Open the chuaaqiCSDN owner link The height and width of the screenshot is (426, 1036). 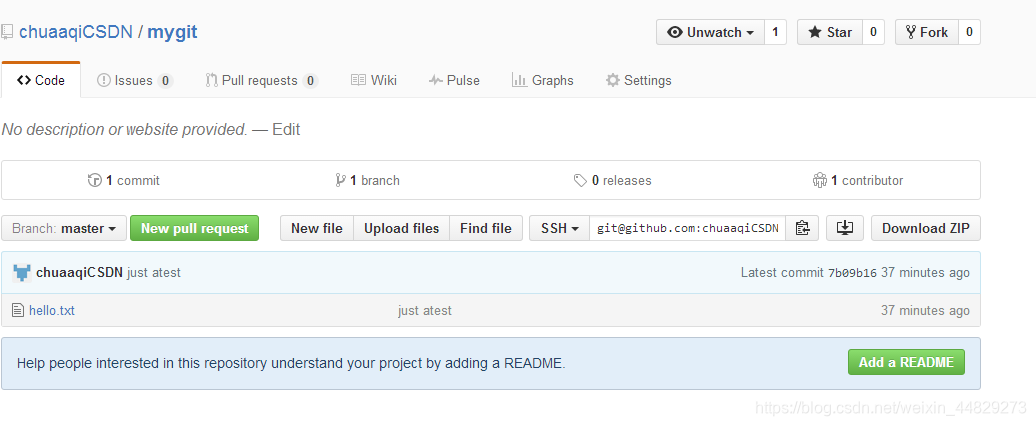[75, 32]
